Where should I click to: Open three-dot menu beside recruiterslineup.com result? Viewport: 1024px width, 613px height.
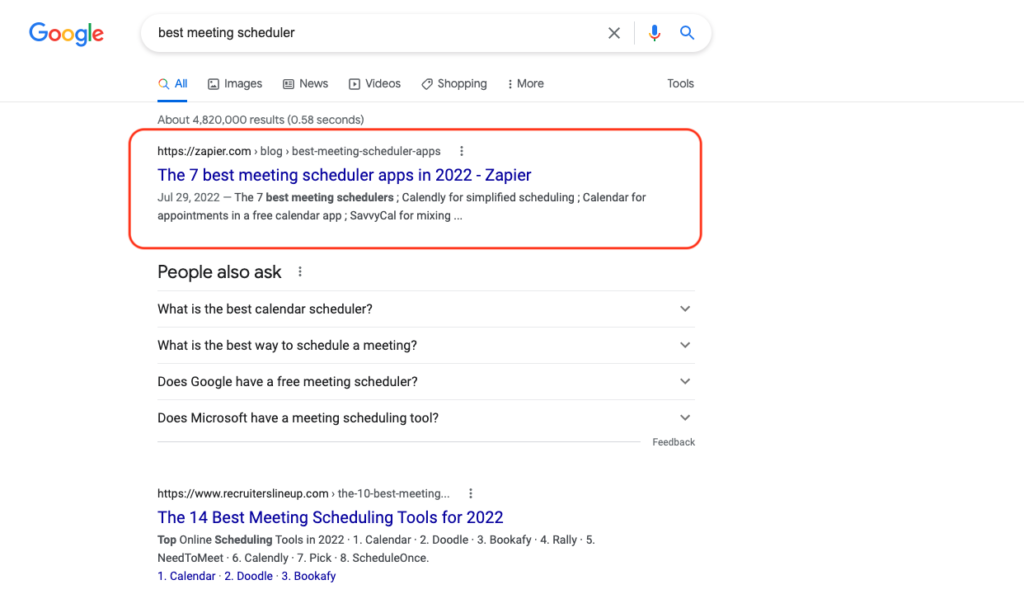[x=470, y=494]
